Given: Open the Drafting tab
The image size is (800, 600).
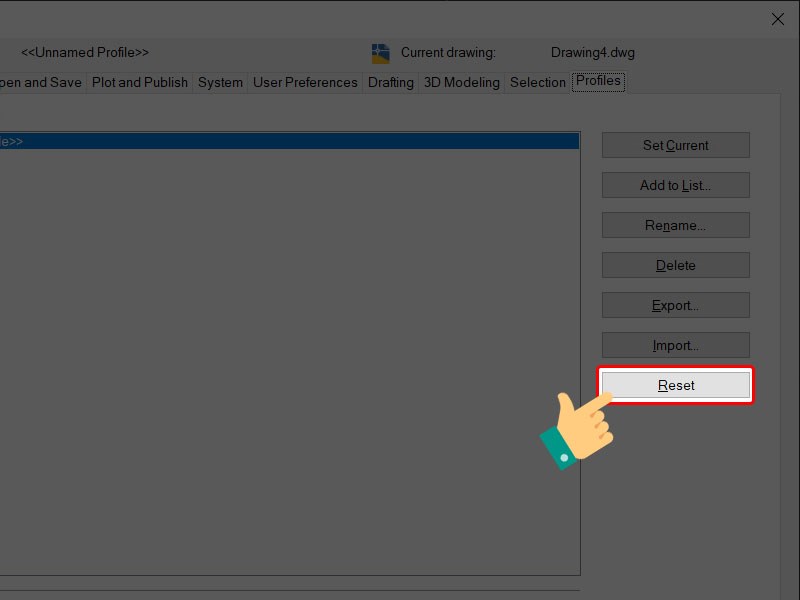Looking at the screenshot, I should tap(390, 82).
